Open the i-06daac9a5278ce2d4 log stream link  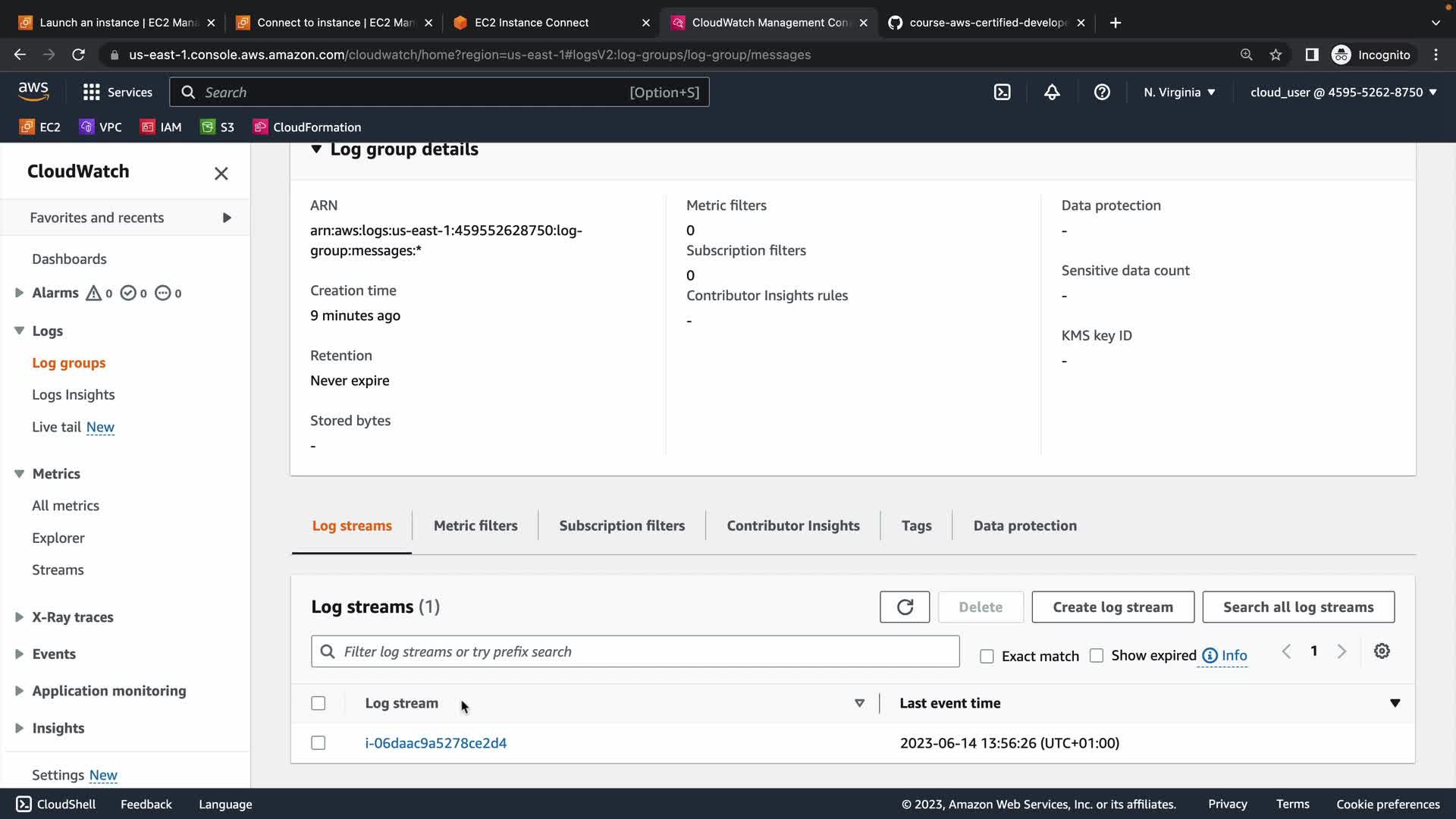[436, 743]
